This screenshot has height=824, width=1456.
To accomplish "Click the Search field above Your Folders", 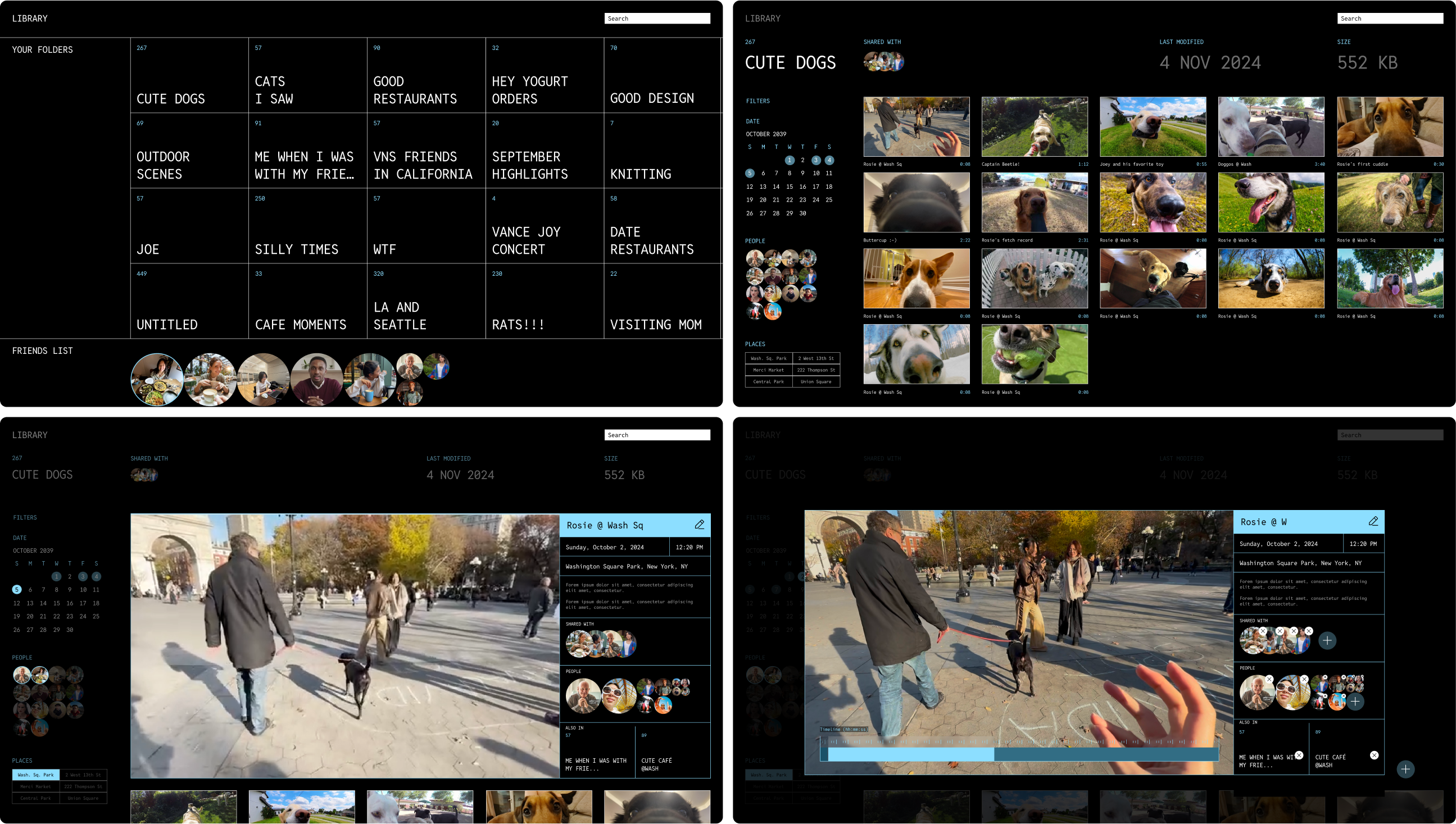I will tap(657, 19).
